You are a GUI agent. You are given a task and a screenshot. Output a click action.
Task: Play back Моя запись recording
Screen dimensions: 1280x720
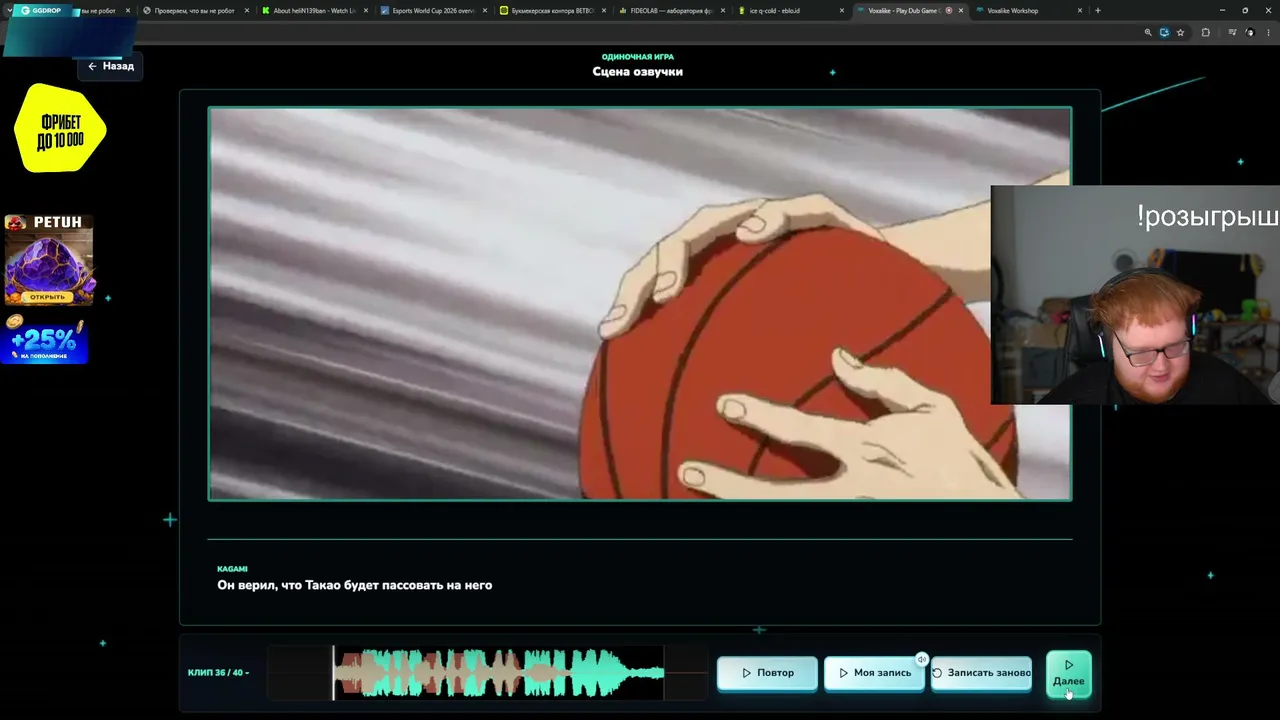click(874, 673)
